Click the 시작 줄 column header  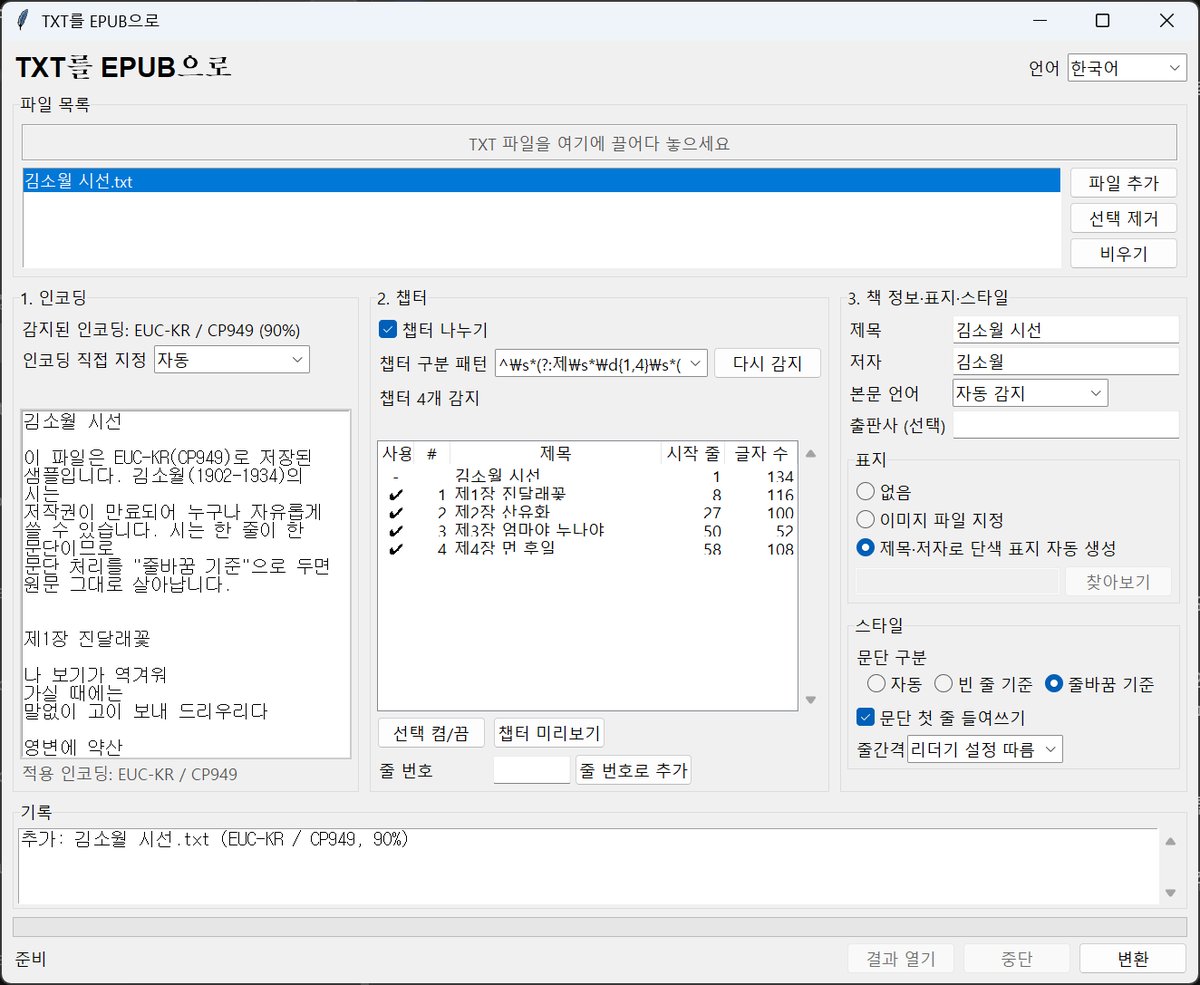(691, 454)
